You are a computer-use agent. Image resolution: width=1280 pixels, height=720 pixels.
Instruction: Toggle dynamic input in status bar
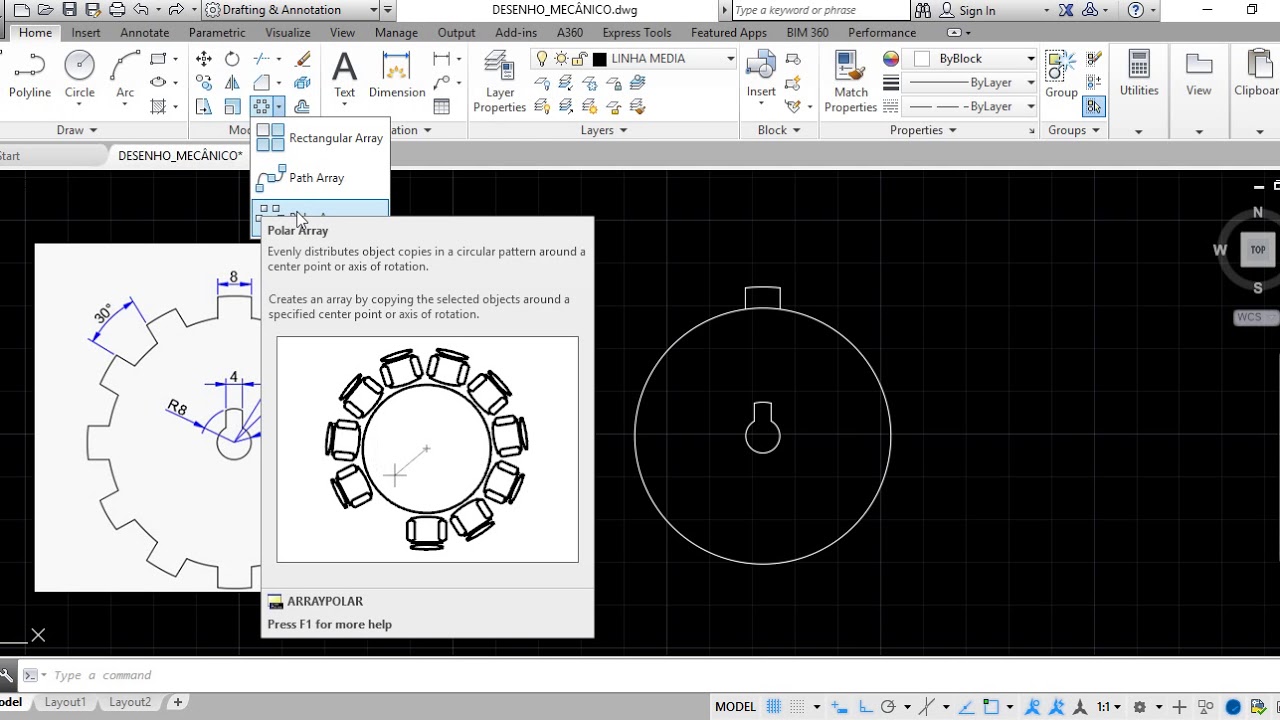840,707
